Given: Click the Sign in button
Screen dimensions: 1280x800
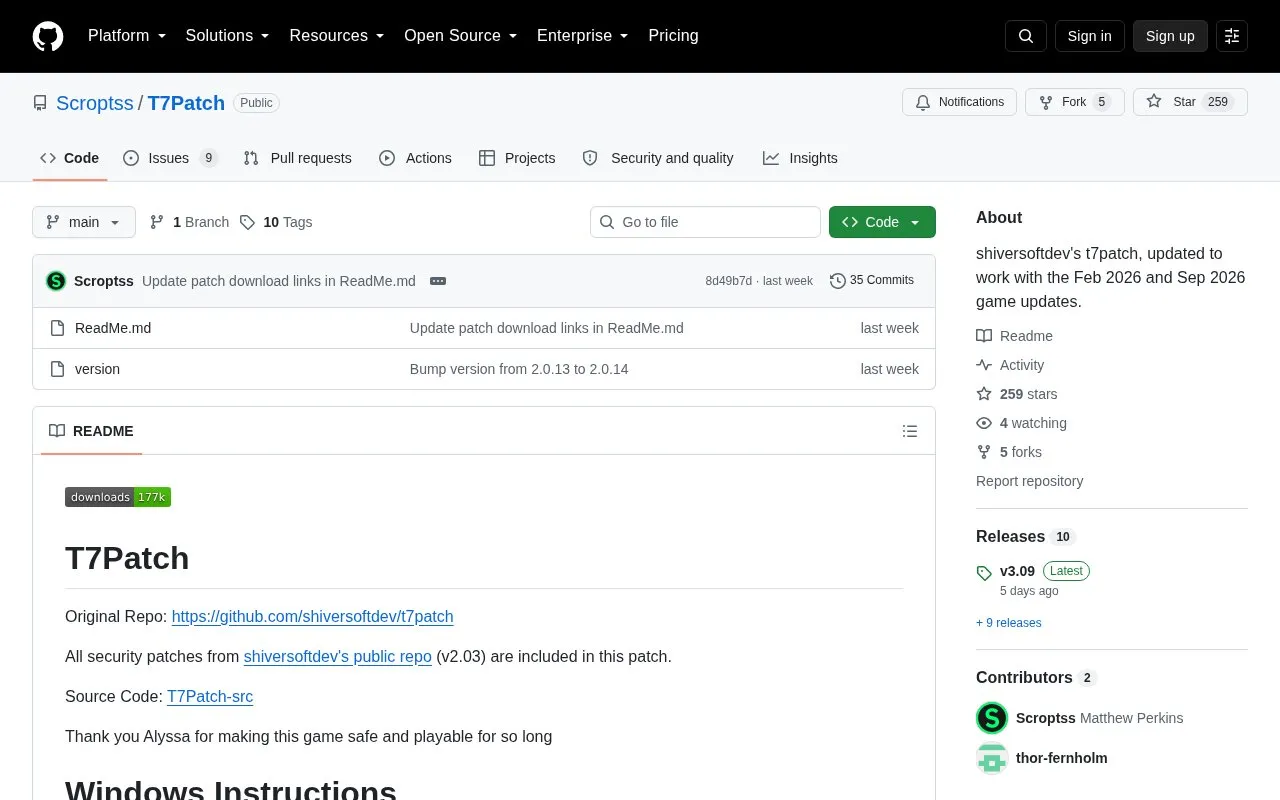Looking at the screenshot, I should [x=1089, y=36].
